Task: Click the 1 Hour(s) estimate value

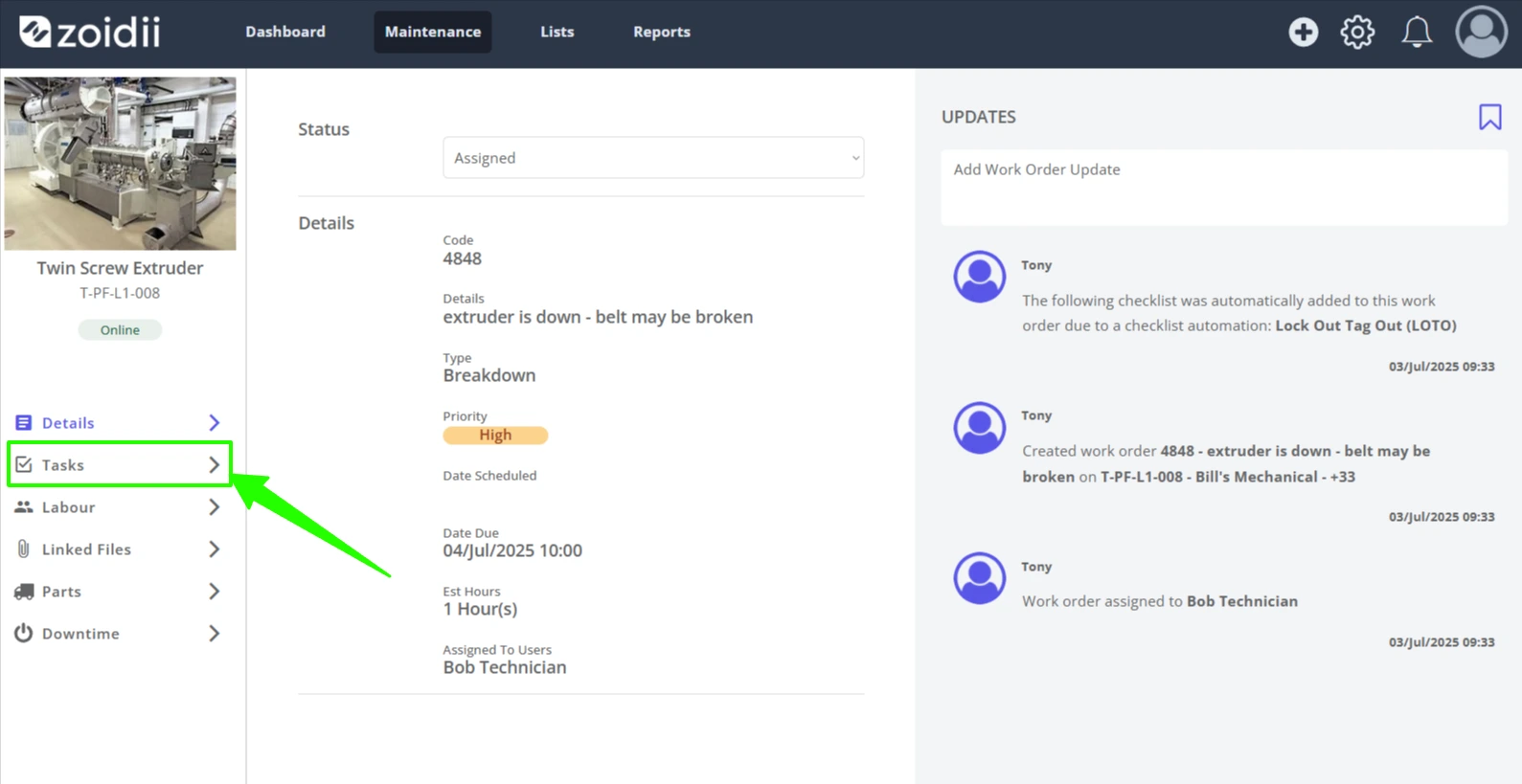Action: pos(480,609)
